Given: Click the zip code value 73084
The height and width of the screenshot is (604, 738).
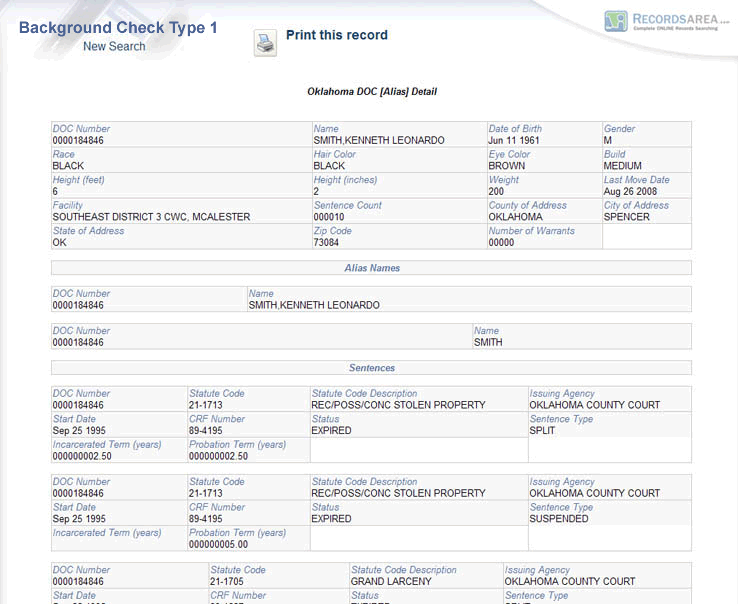Looking at the screenshot, I should coord(328,242).
